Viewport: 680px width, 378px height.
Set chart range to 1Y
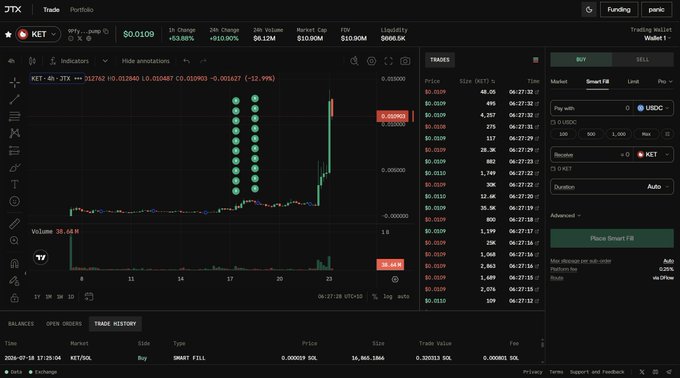[x=37, y=297]
